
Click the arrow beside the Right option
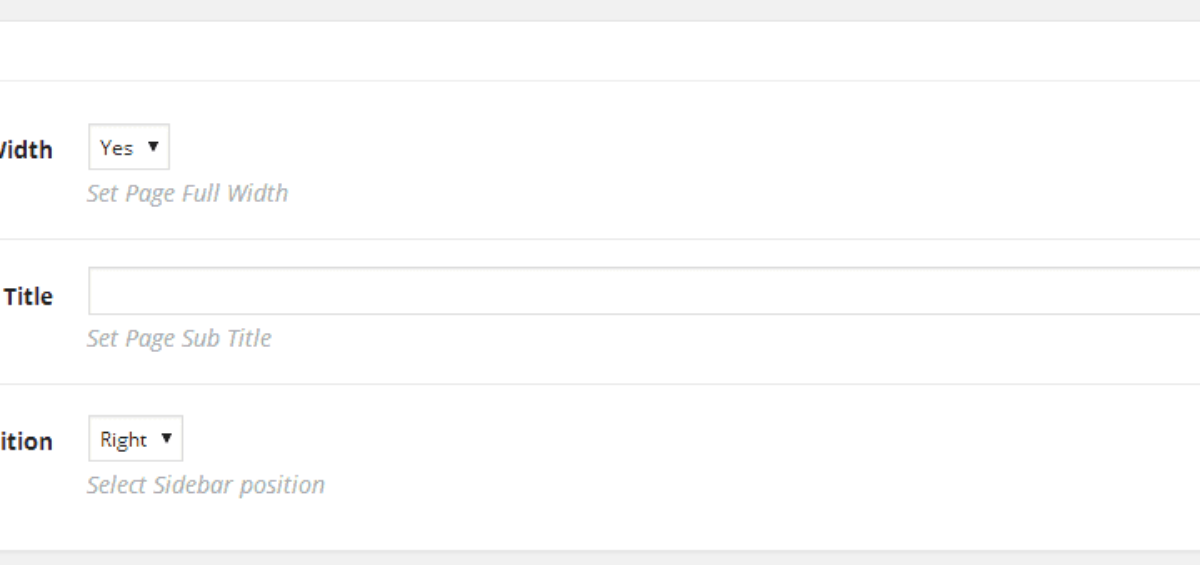pyautogui.click(x=166, y=439)
